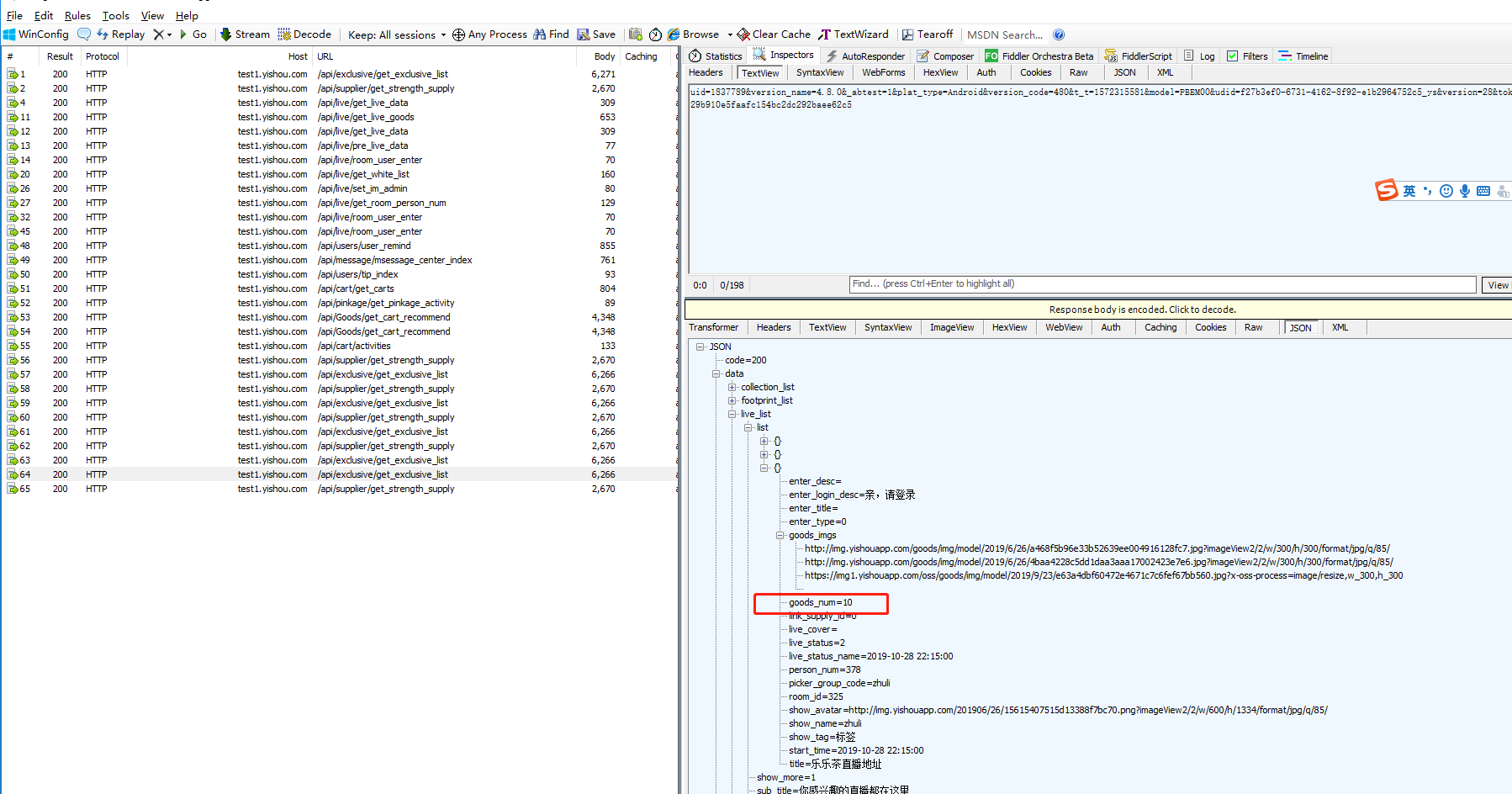This screenshot has width=1512, height=794.
Task: Sort sessions by Body column header
Action: pos(605,56)
